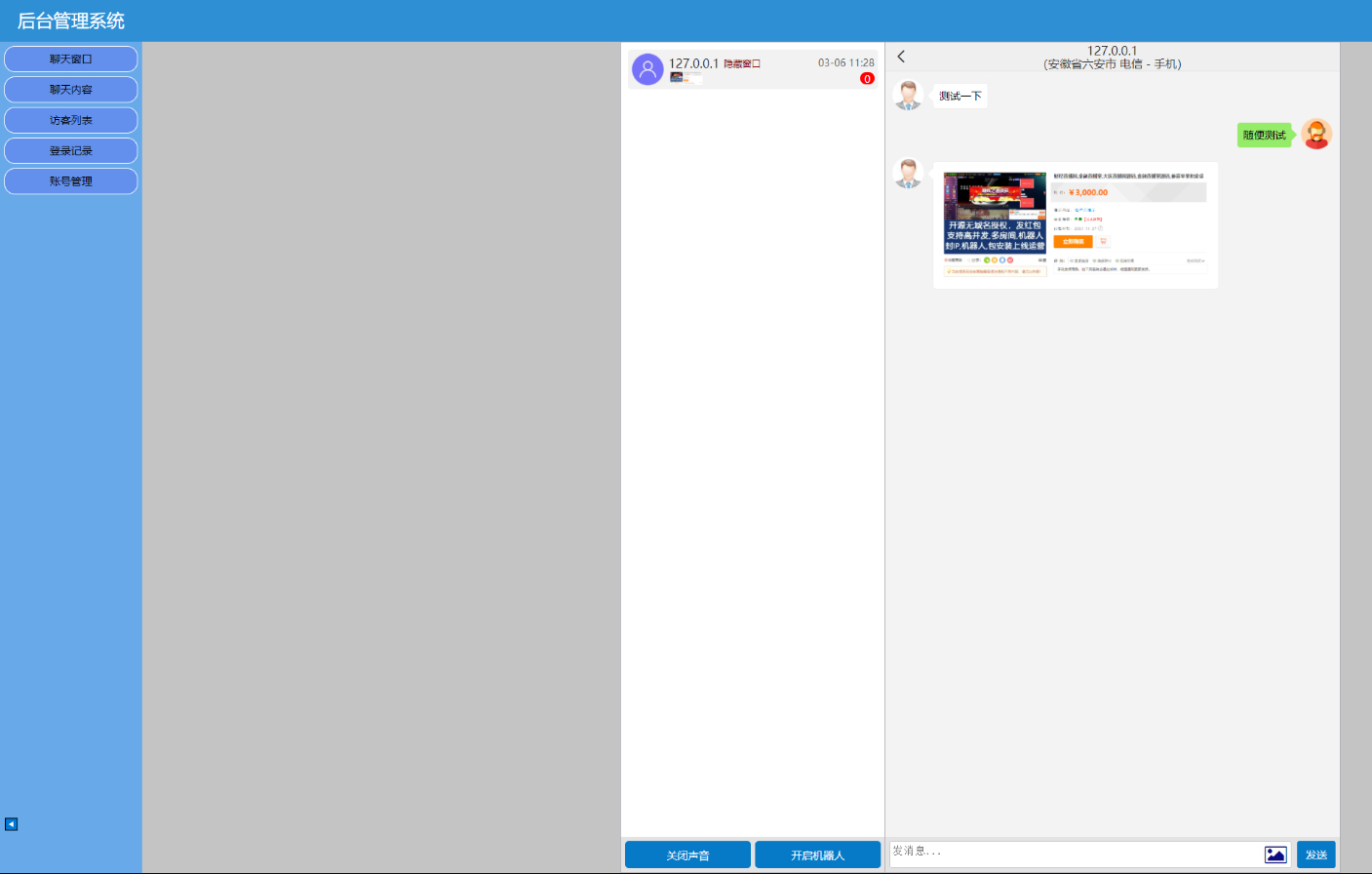Screen dimensions: 1372x874
Task: Click the red unread count badge
Action: click(x=867, y=79)
